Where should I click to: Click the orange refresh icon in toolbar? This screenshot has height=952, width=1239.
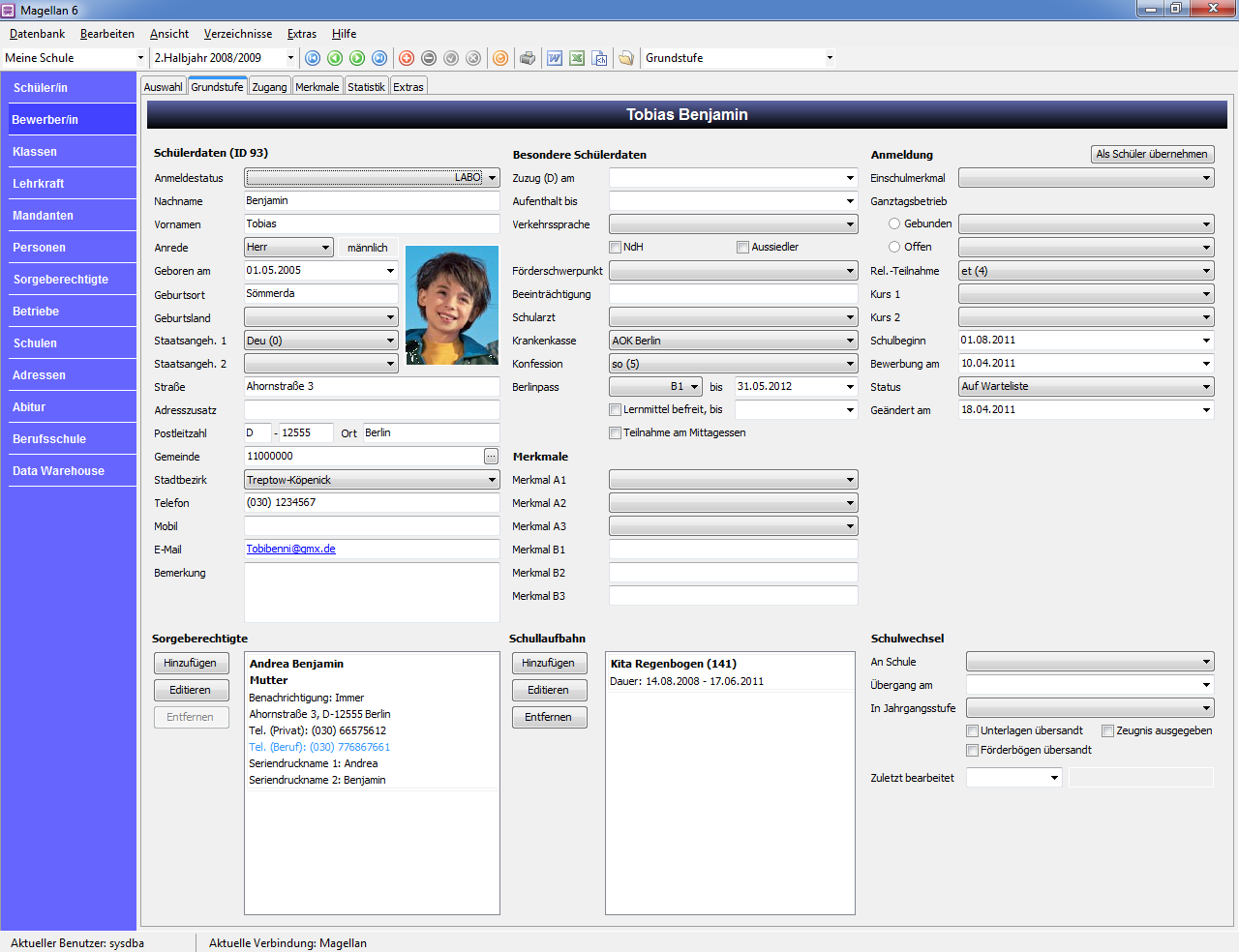point(500,58)
